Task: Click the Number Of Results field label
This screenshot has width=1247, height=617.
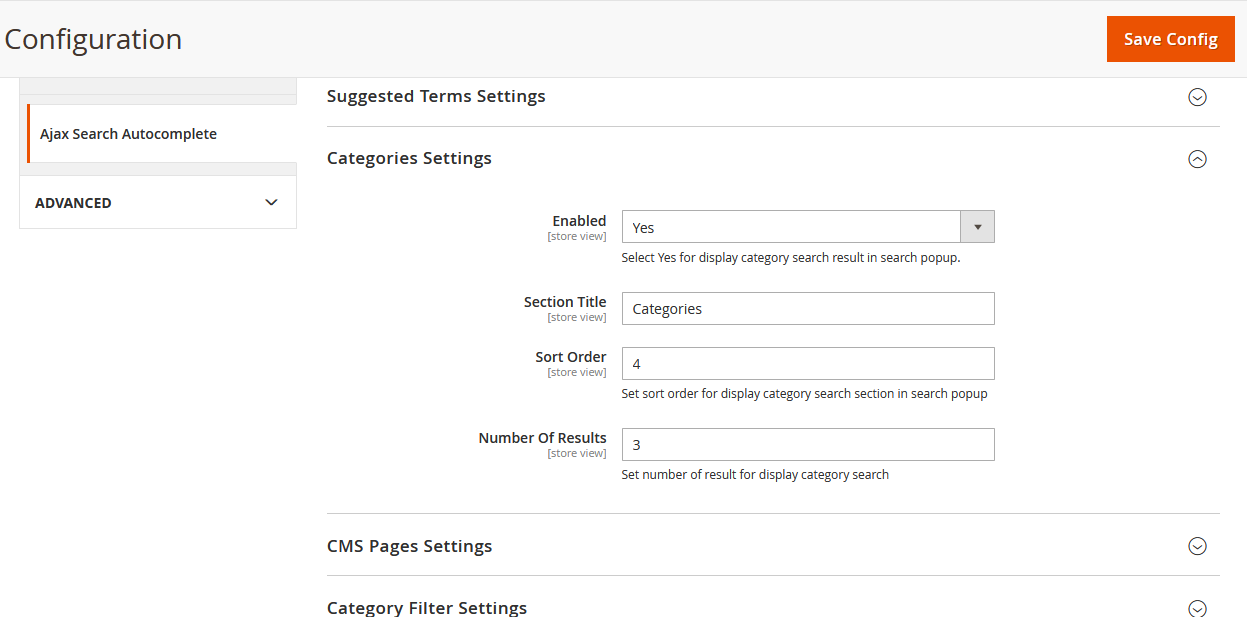Action: [542, 438]
